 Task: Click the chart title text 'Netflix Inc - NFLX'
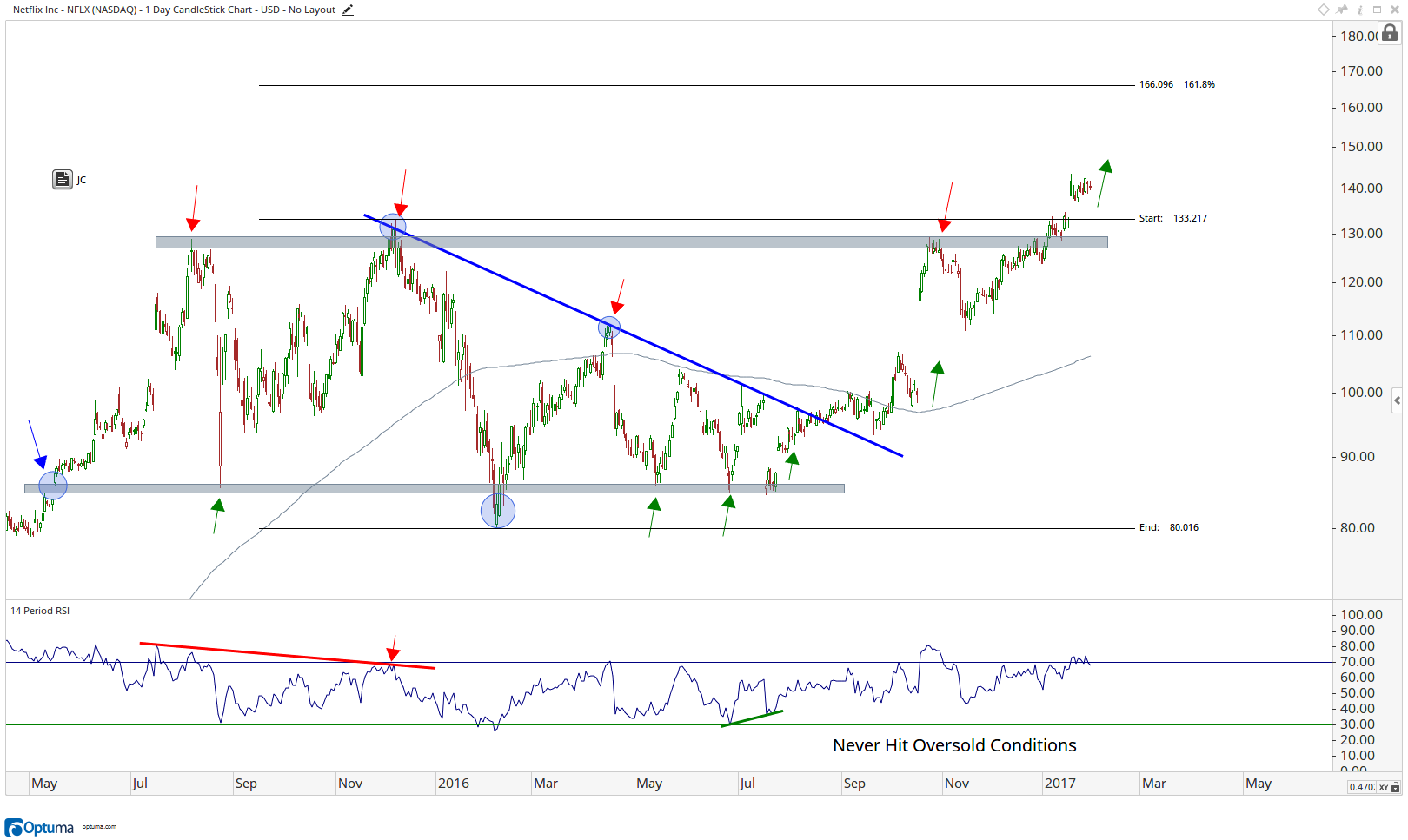(x=51, y=10)
